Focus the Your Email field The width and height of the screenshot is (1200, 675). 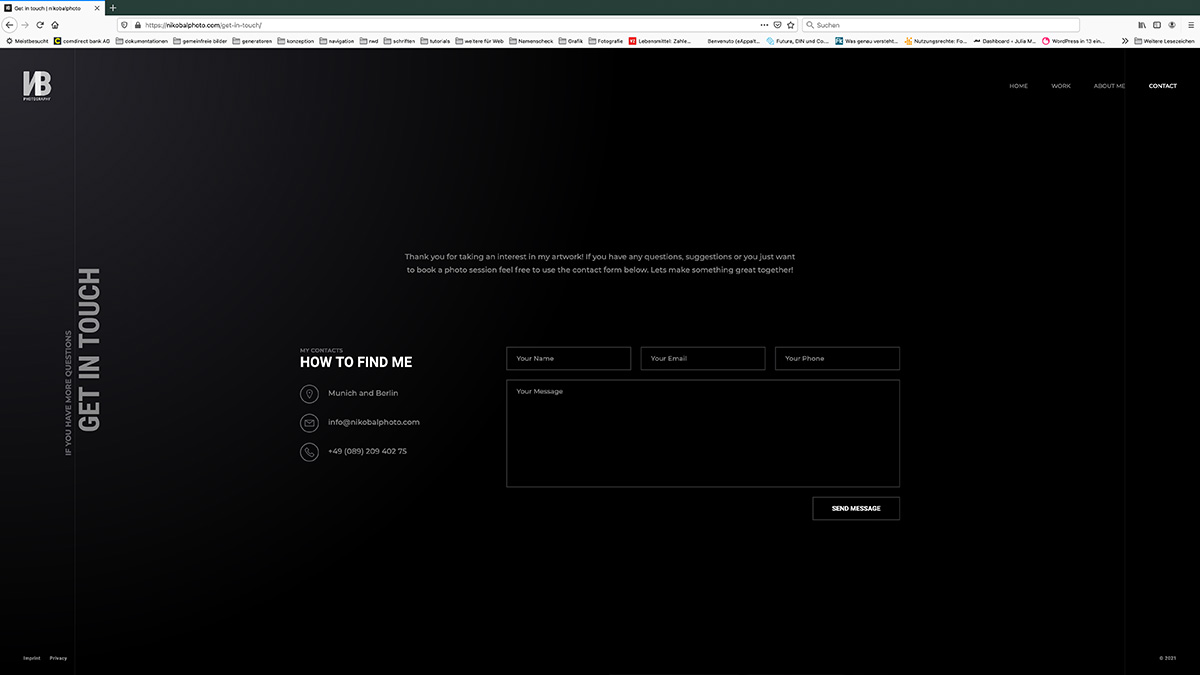pos(702,358)
